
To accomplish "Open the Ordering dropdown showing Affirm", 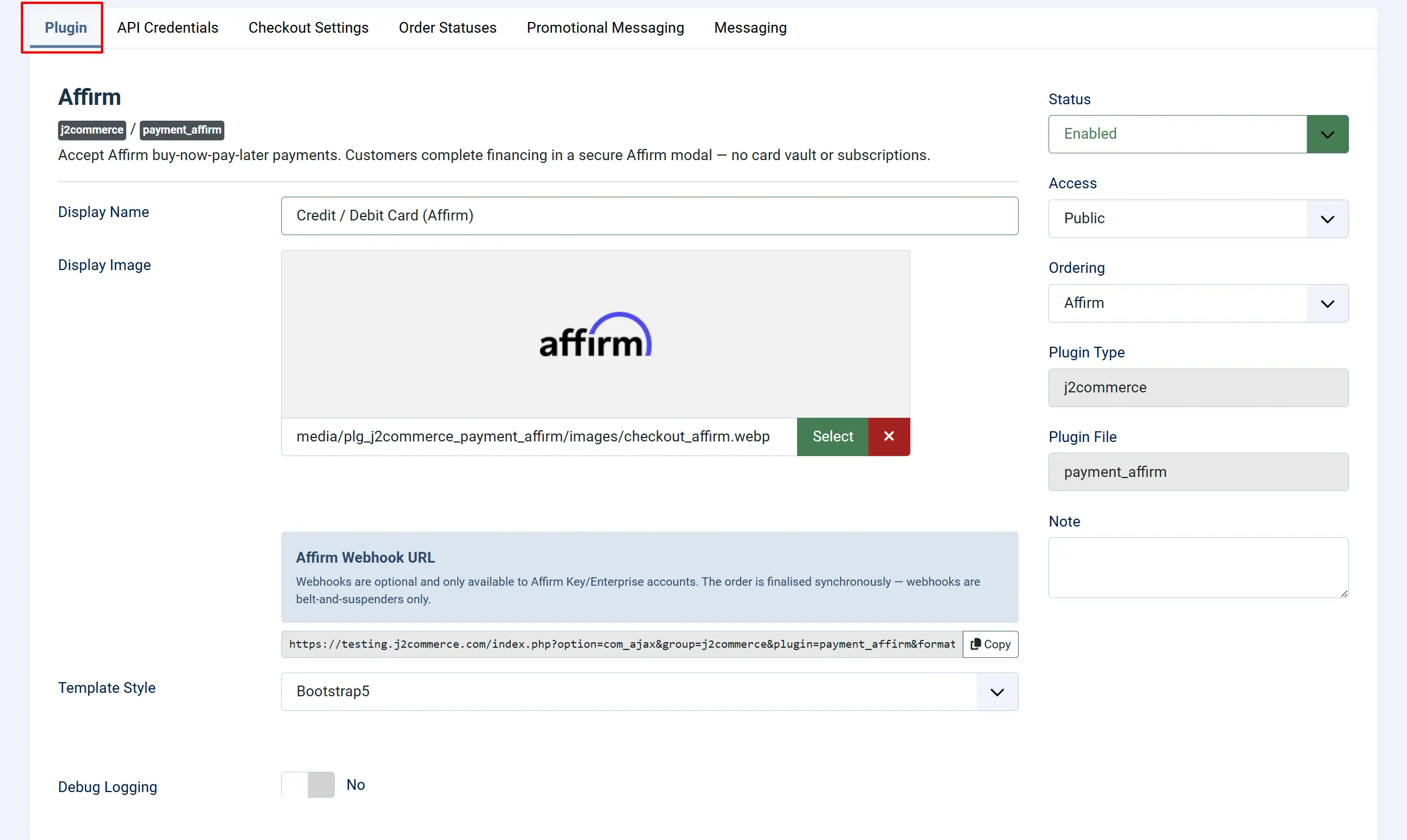I will [1198, 303].
